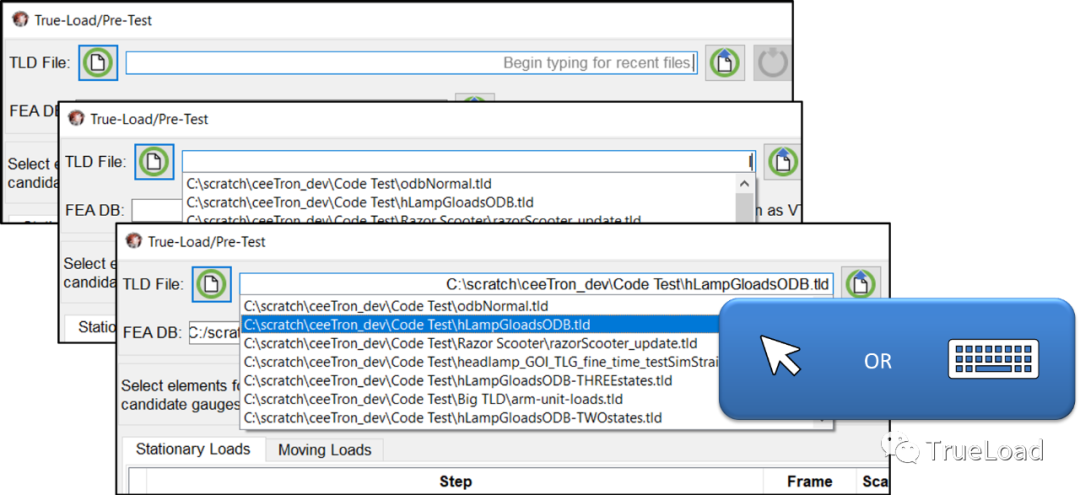Image resolution: width=1080 pixels, height=495 pixels.
Task: Click scroll up arrow in middle window dropdown
Action: pos(744,184)
